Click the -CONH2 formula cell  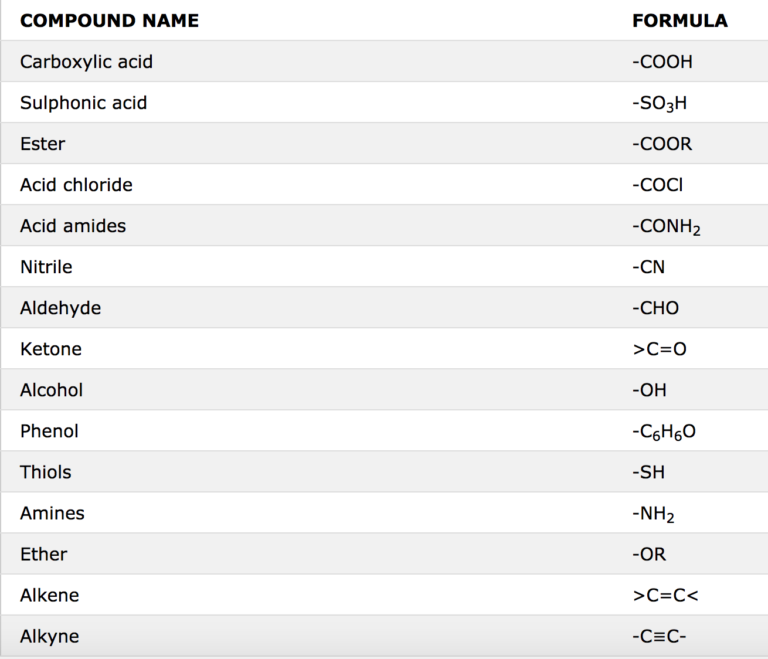(666, 227)
